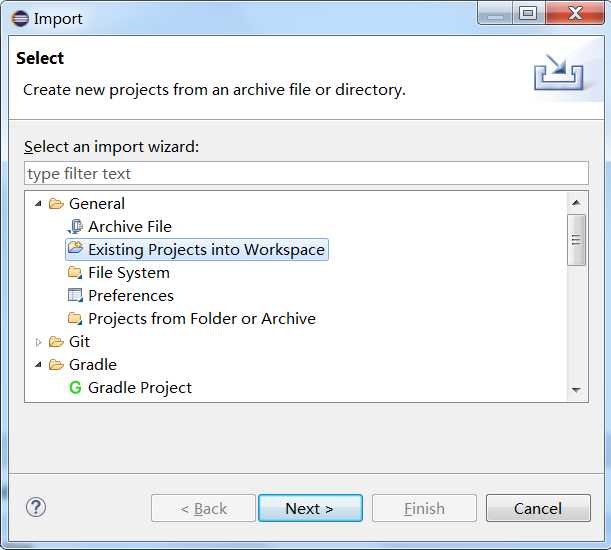Screen dimensions: 611x550
Task: Click the Projects from Folder or Archive icon
Action: 75,319
